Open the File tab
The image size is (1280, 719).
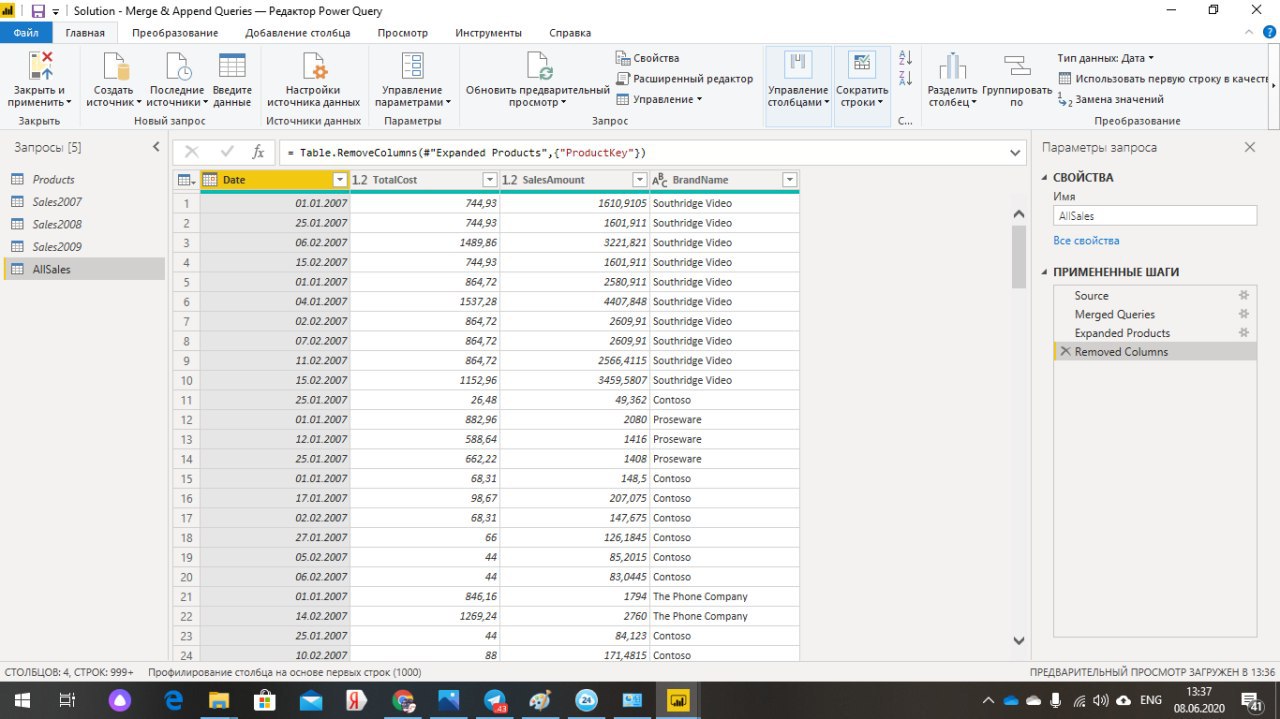pyautogui.click(x=26, y=32)
